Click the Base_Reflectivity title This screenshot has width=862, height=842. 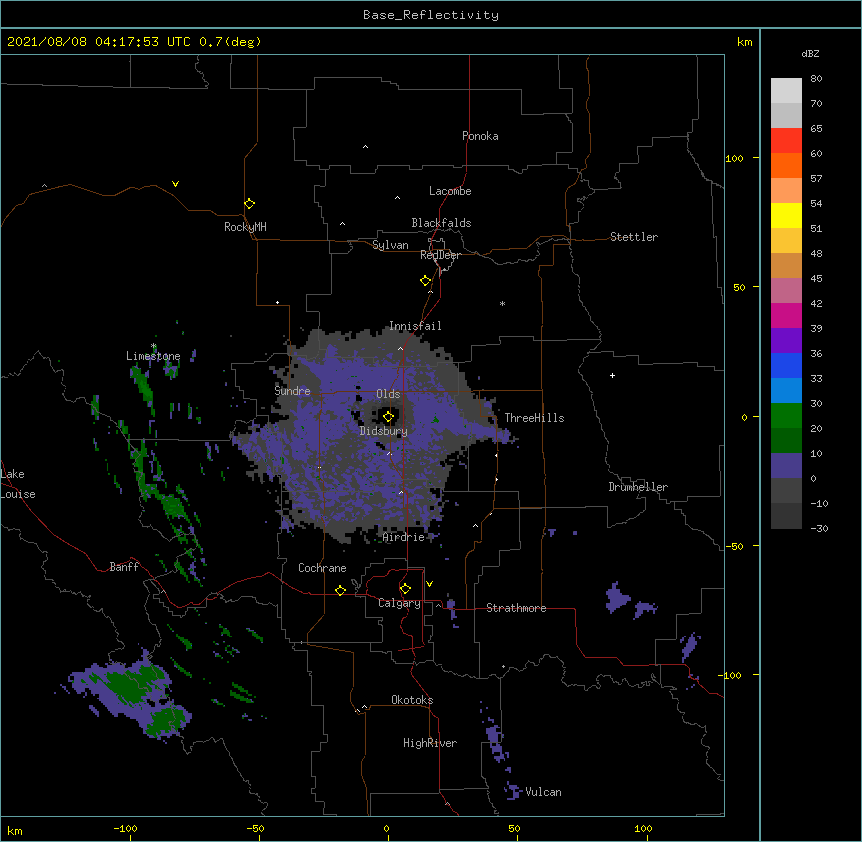pos(431,15)
